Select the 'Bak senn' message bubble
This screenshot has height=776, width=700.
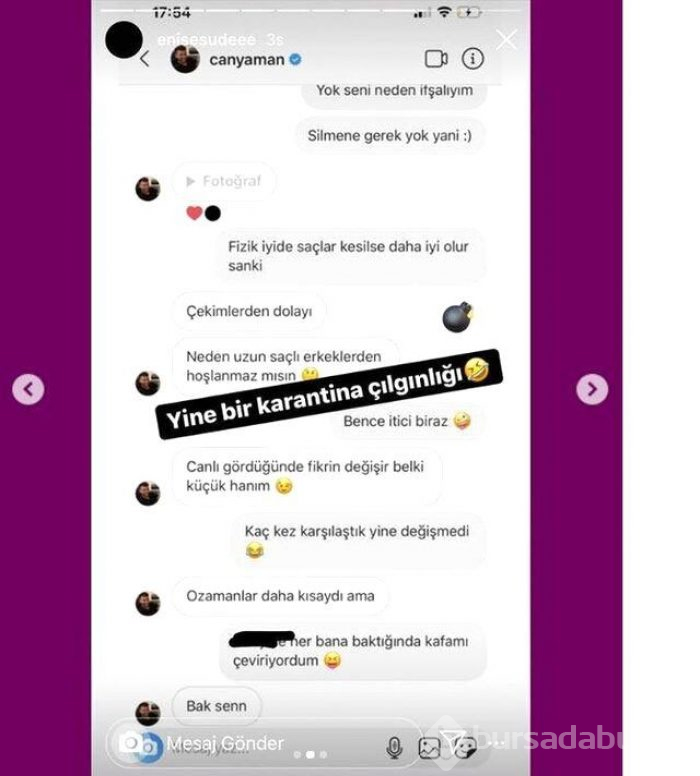(x=216, y=706)
